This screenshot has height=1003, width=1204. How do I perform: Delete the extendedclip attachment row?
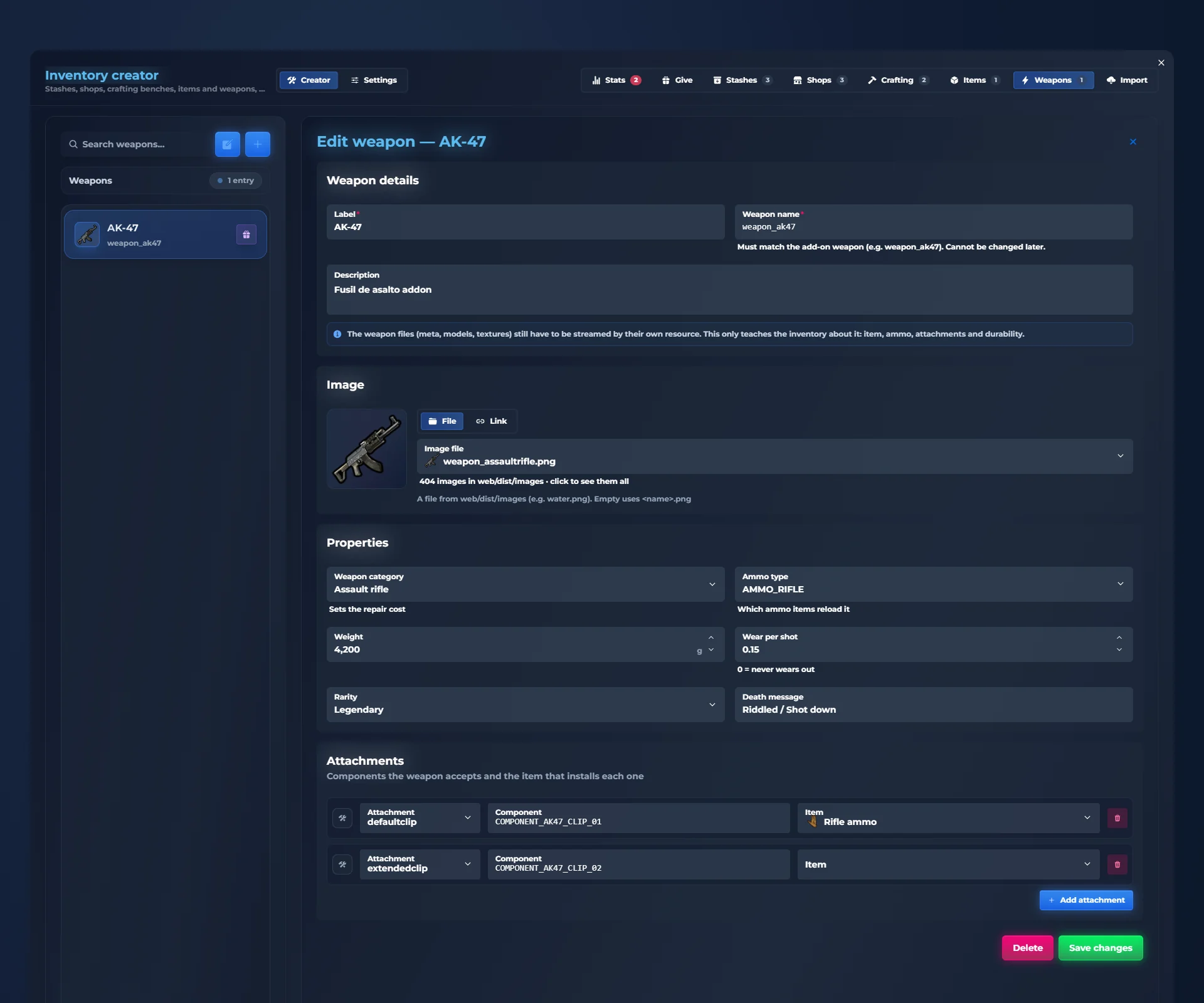[x=1117, y=864]
